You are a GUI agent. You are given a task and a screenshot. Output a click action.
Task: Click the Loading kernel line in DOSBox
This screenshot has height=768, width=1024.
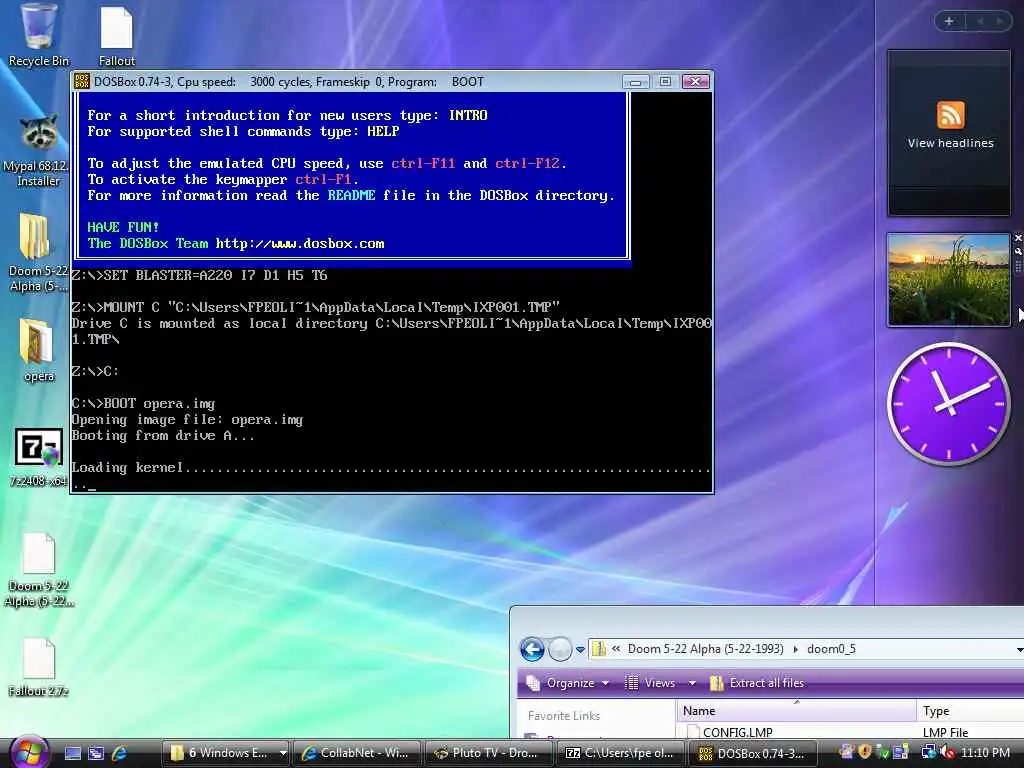tap(391, 468)
